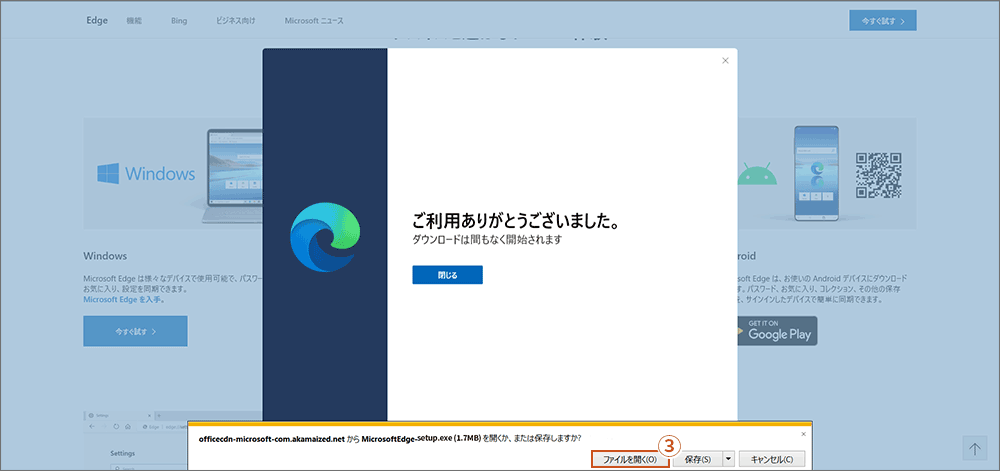Click the 閉じる button in dialog
Screen dimensions: 1000x471
tap(447, 275)
